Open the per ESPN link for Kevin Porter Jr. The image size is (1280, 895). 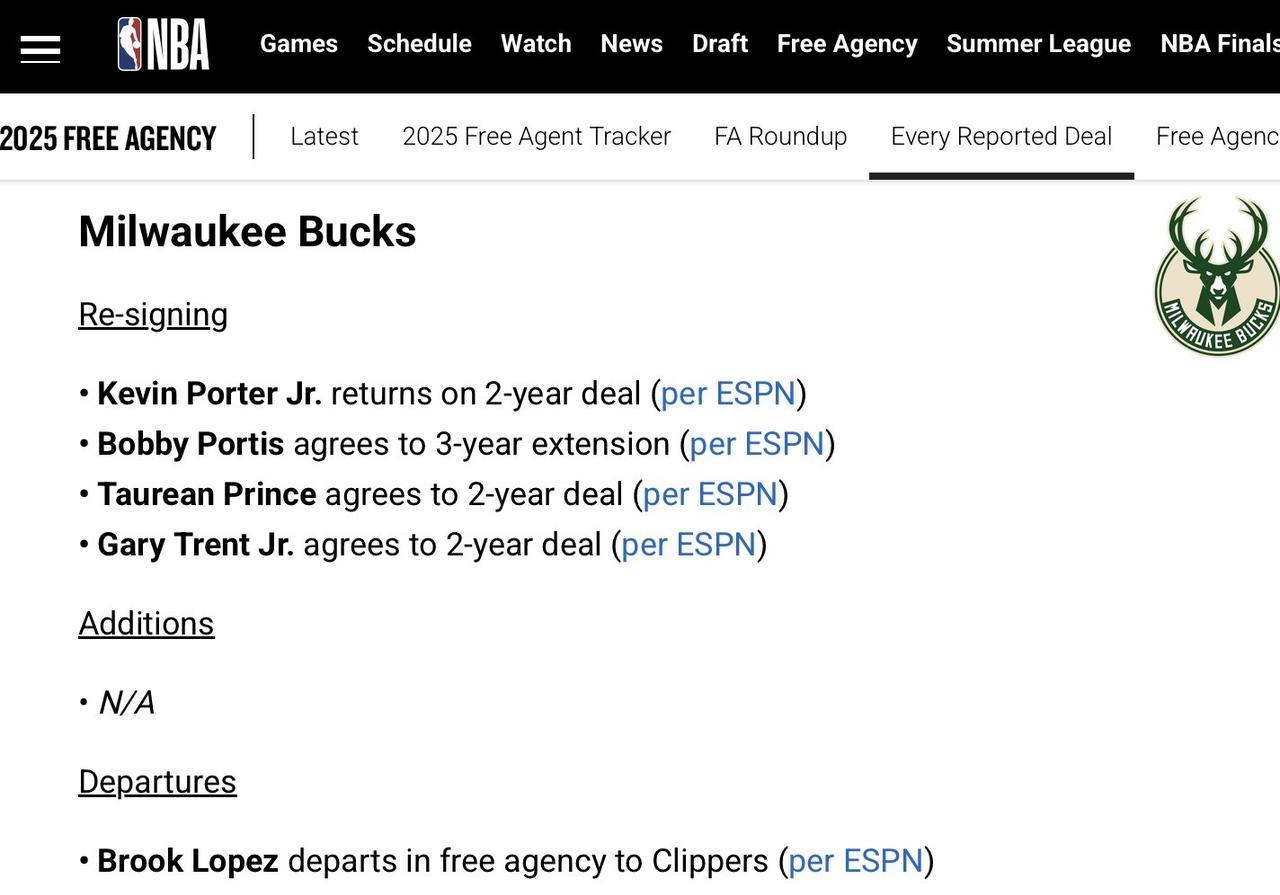(x=728, y=394)
